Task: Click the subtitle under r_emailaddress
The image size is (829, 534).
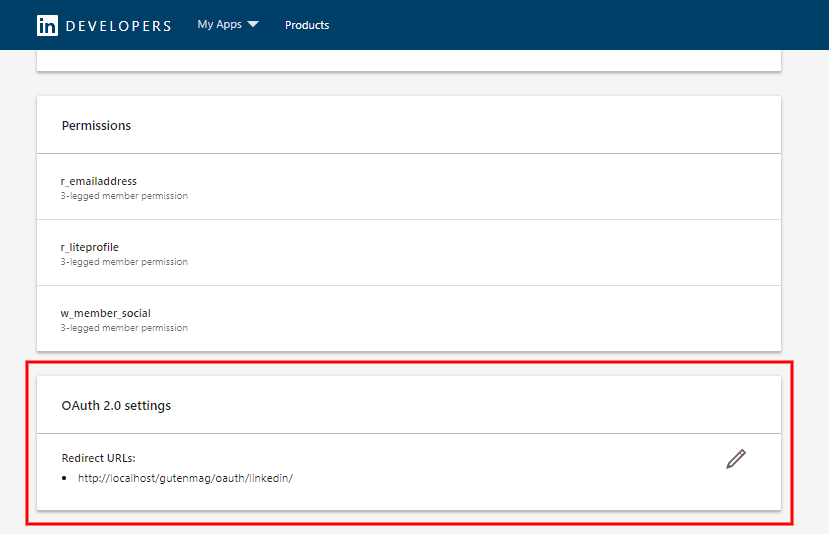Action: [124, 196]
